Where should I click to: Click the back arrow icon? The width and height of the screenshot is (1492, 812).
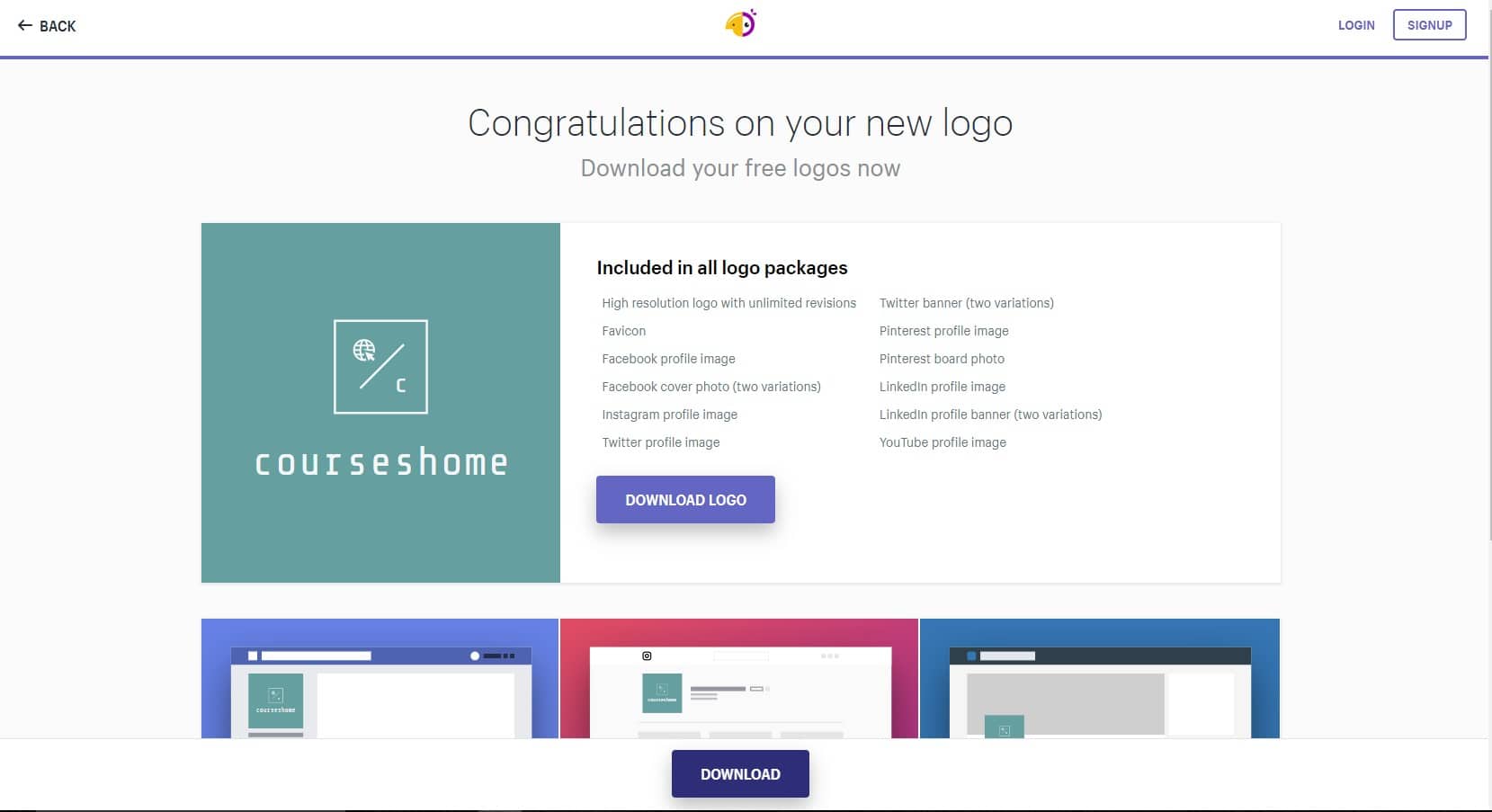(x=24, y=26)
